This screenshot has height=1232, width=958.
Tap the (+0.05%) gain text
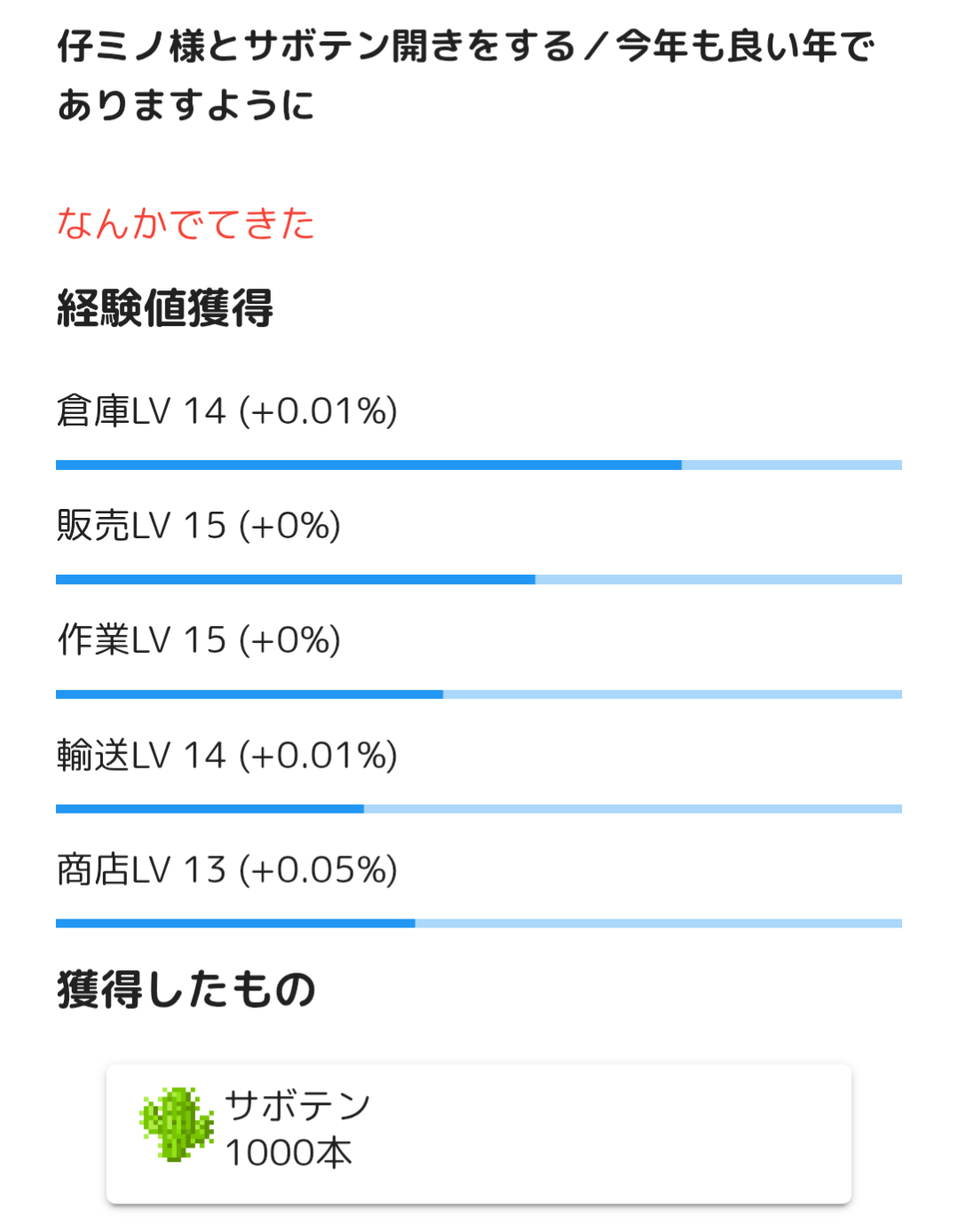[319, 870]
